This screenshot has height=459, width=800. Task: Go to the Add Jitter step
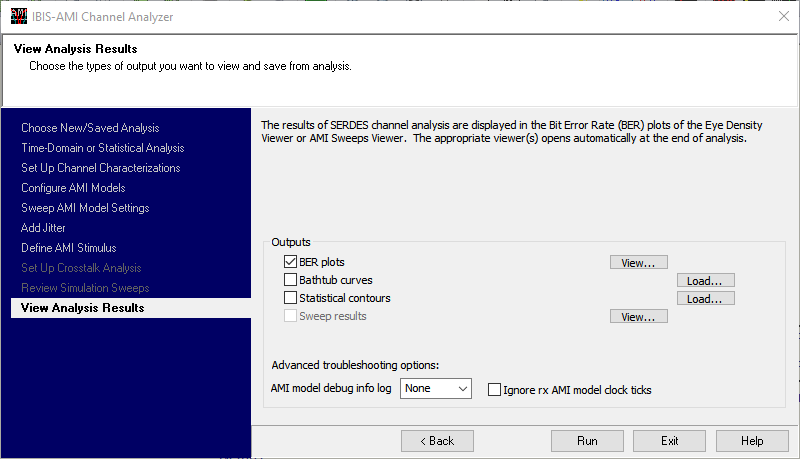[x=43, y=228]
